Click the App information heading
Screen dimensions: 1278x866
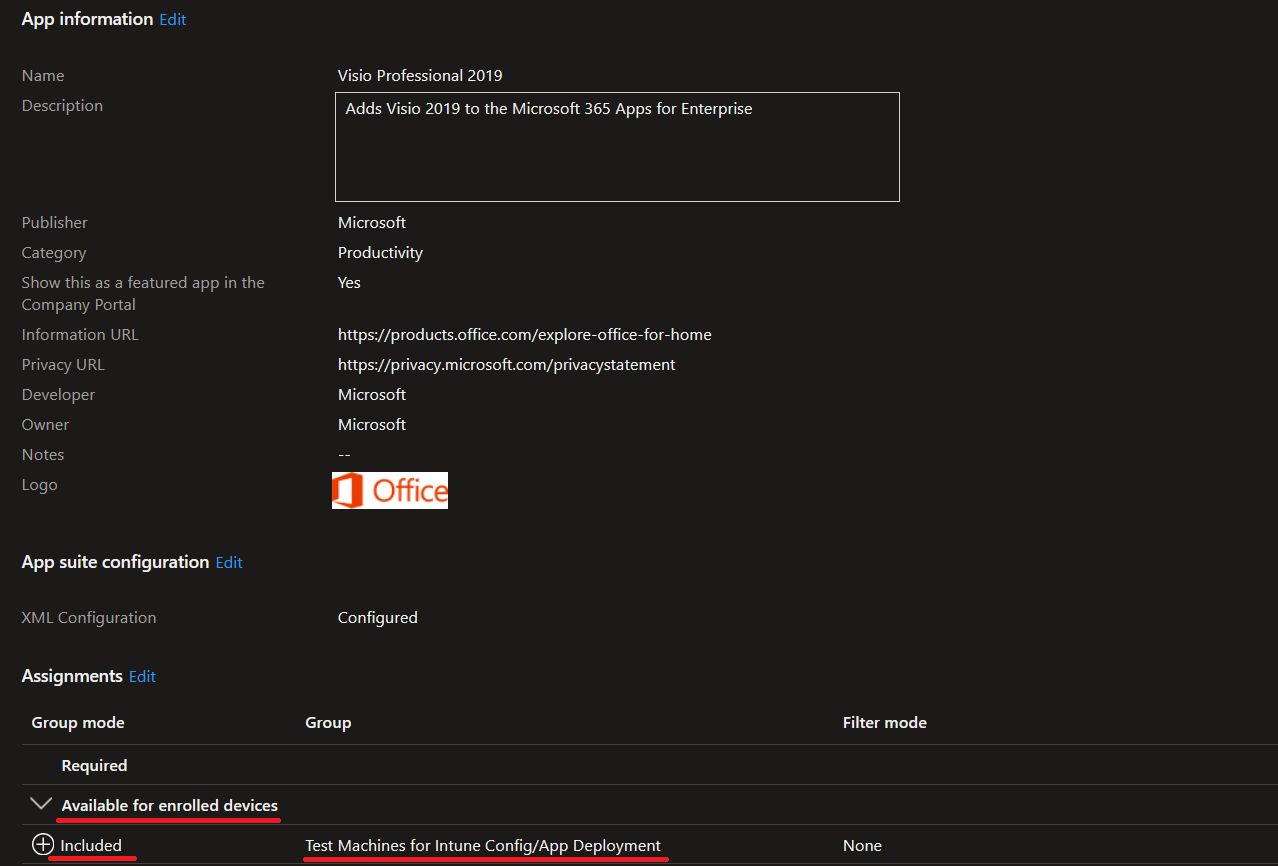[x=87, y=19]
